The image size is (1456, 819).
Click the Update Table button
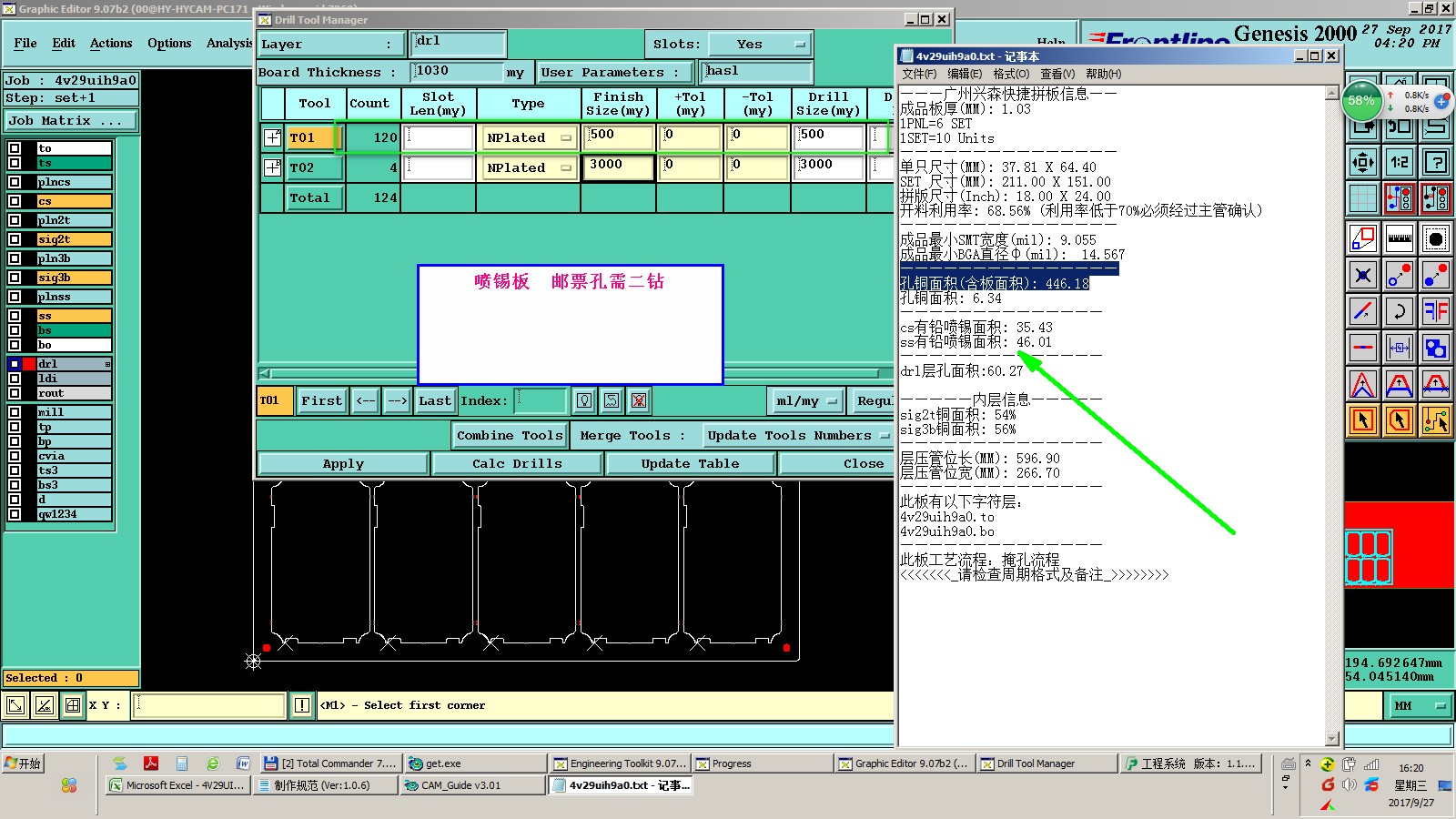click(x=690, y=464)
